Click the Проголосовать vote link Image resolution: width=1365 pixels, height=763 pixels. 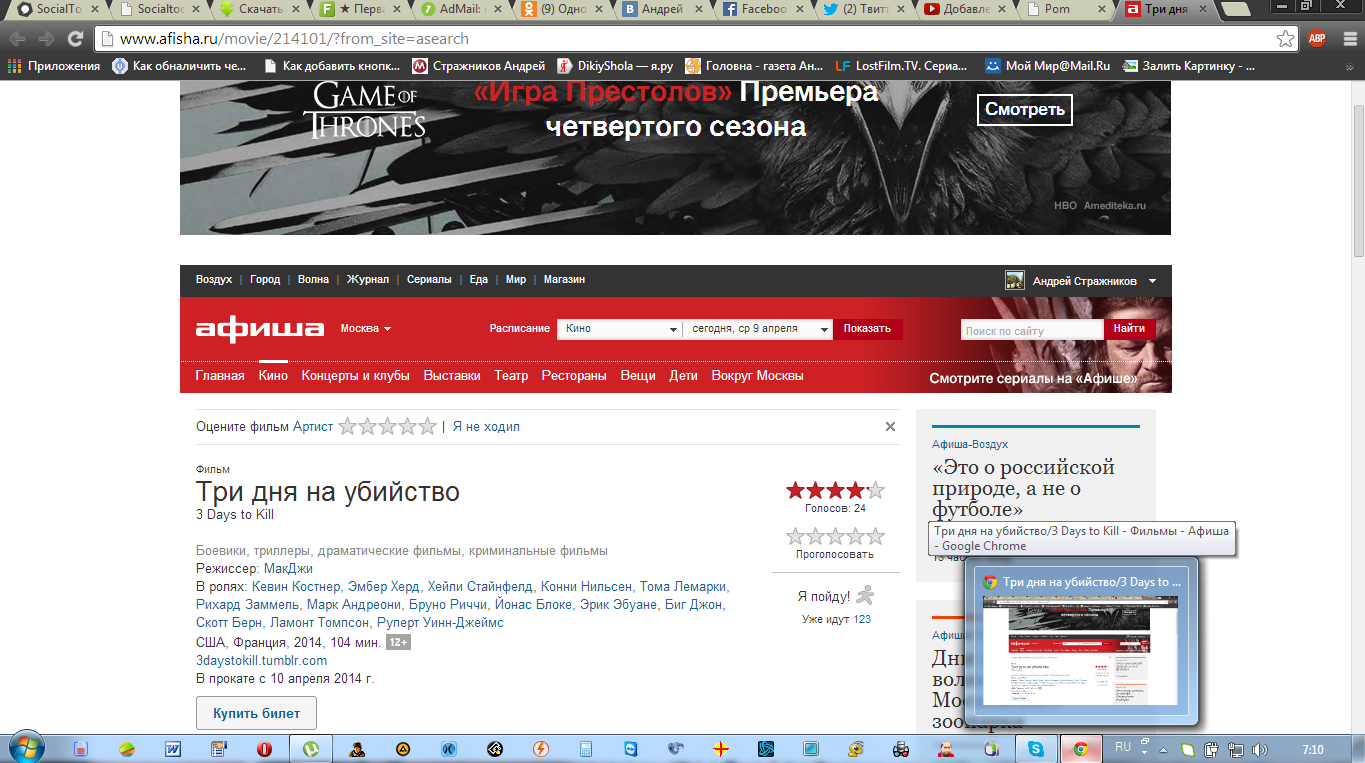[835, 554]
